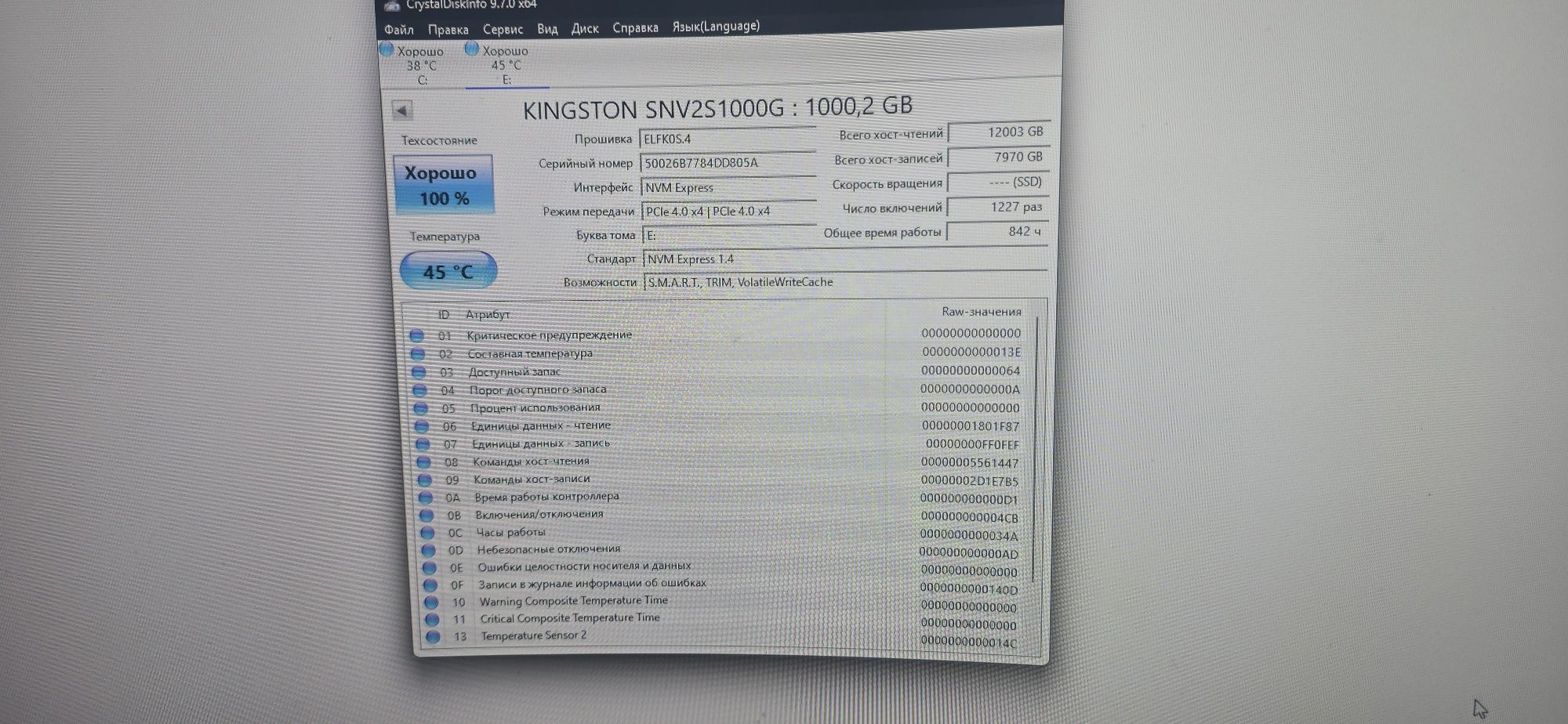Image resolution: width=1568 pixels, height=724 pixels.
Task: Click status icon of attribute 0F journal entries
Action: click(x=430, y=585)
